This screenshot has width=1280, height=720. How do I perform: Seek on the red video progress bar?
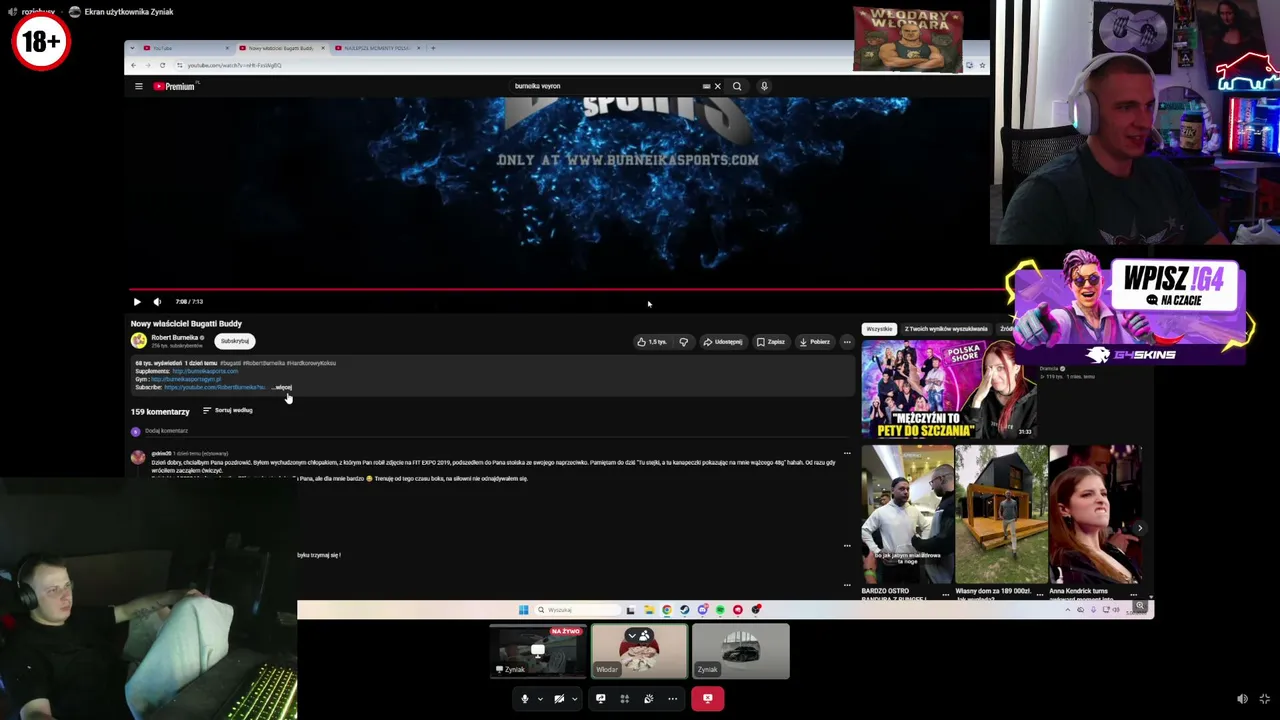(565, 290)
